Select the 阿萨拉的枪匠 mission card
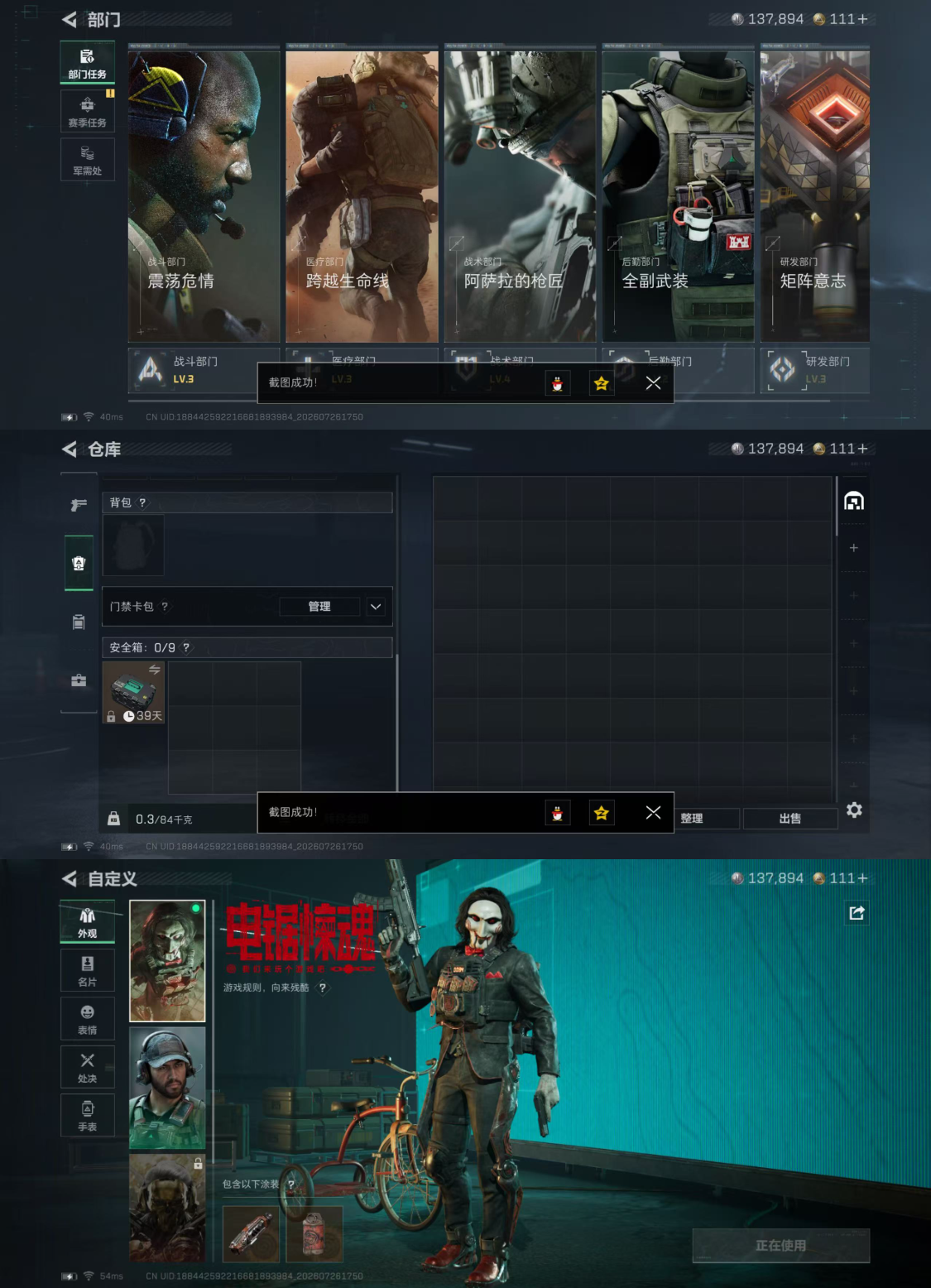931x1288 pixels. (x=520, y=196)
